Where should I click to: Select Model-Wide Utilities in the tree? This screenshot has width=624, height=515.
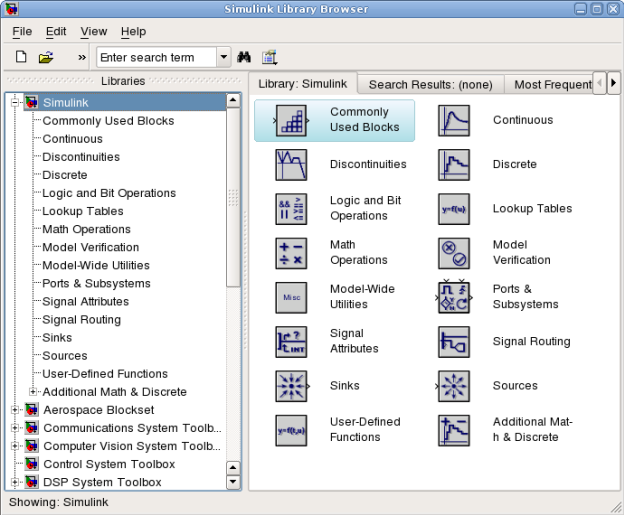96,265
